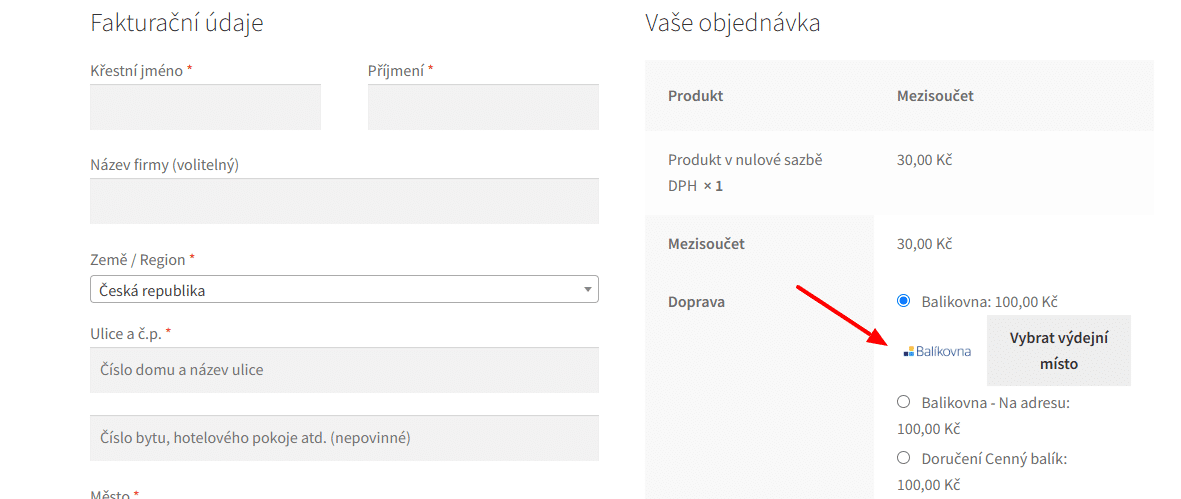Click the Mezisoučet column header
Screen dimensions: 1181x499
935,96
